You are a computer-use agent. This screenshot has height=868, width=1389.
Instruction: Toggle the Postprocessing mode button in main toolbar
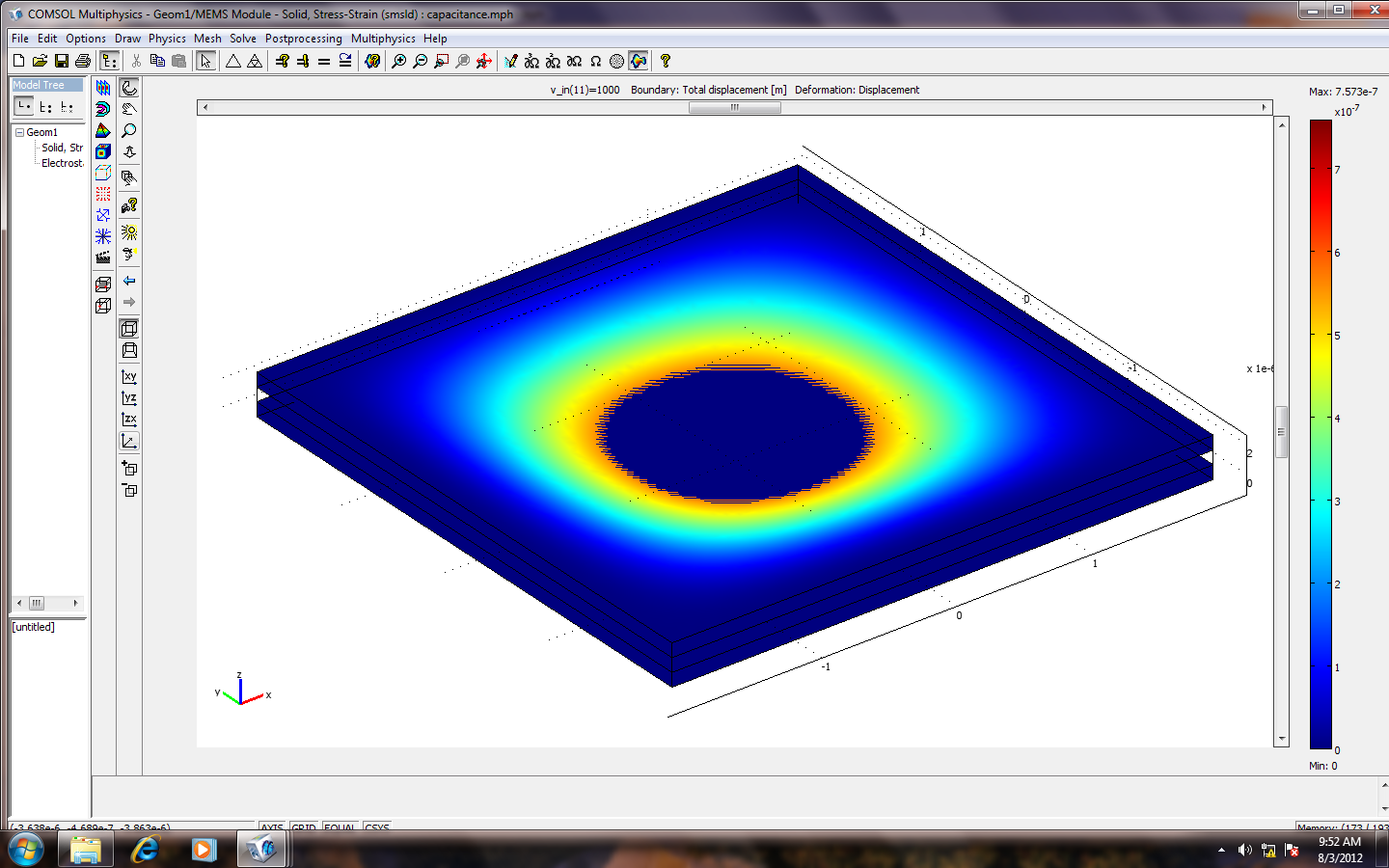pyautogui.click(x=639, y=61)
